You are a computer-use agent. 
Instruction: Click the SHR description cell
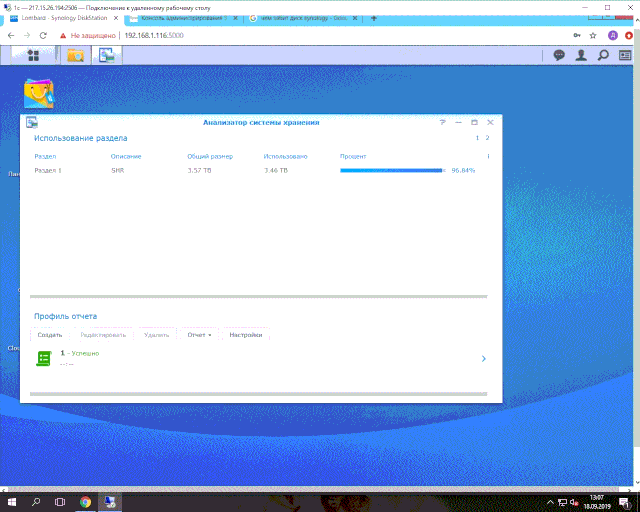pos(118,170)
